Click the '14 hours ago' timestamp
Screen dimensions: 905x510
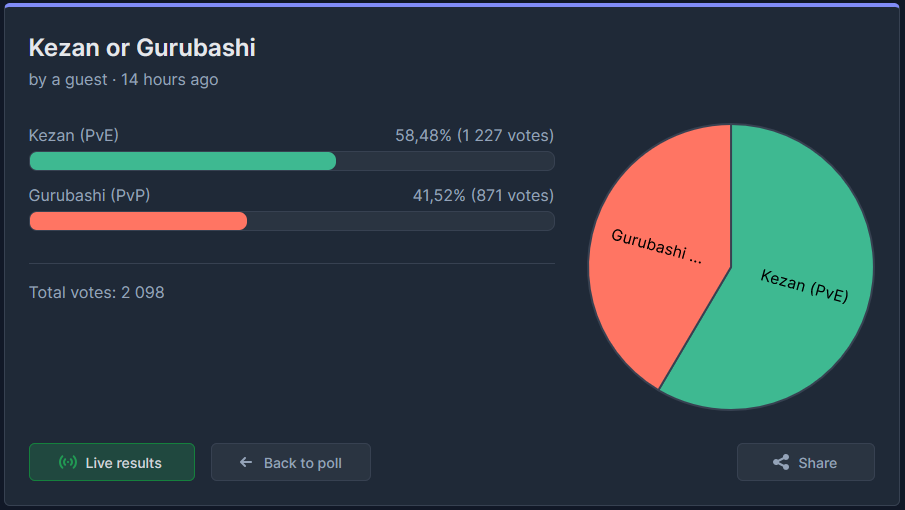coord(170,80)
